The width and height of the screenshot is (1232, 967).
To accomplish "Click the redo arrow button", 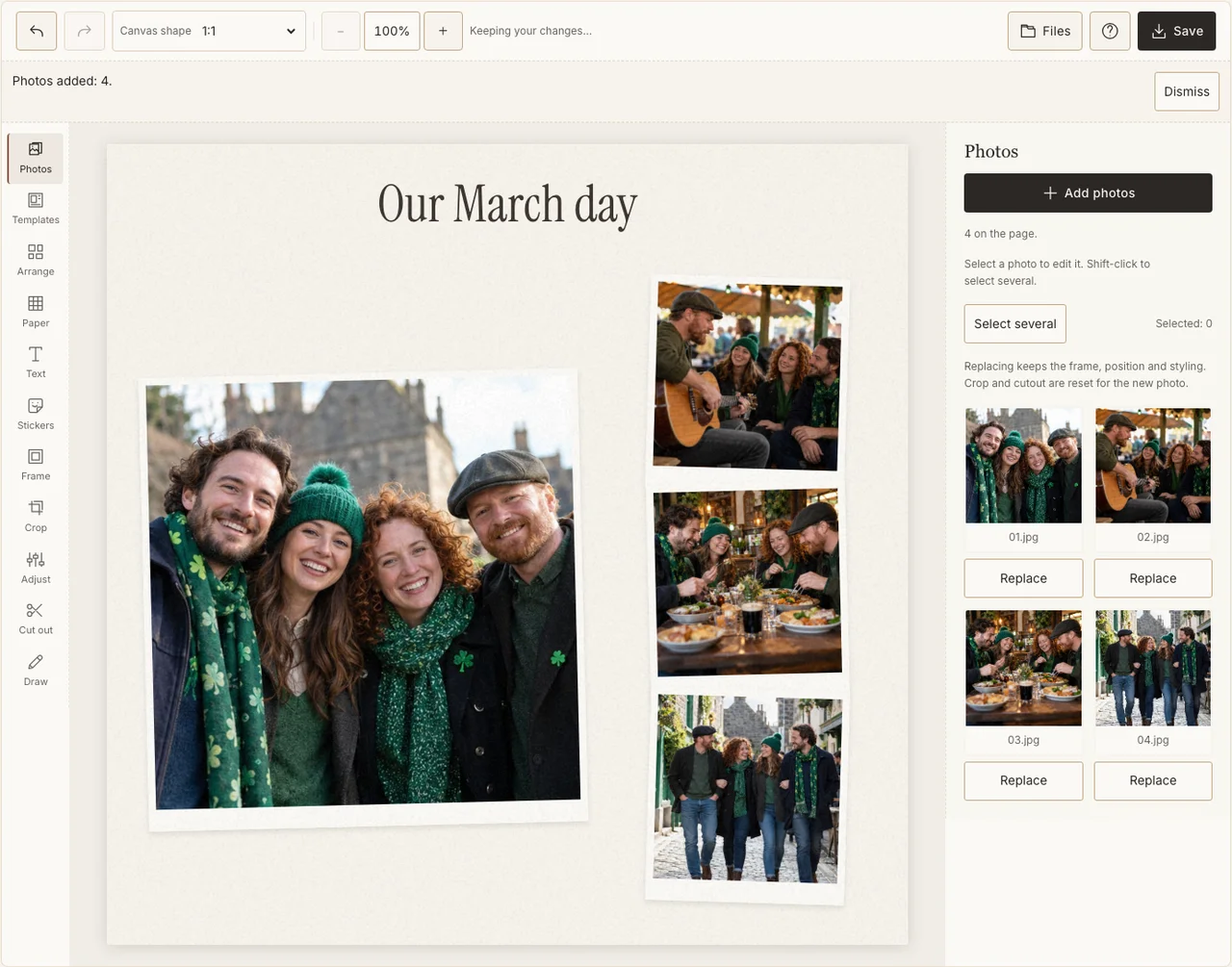I will [x=85, y=31].
